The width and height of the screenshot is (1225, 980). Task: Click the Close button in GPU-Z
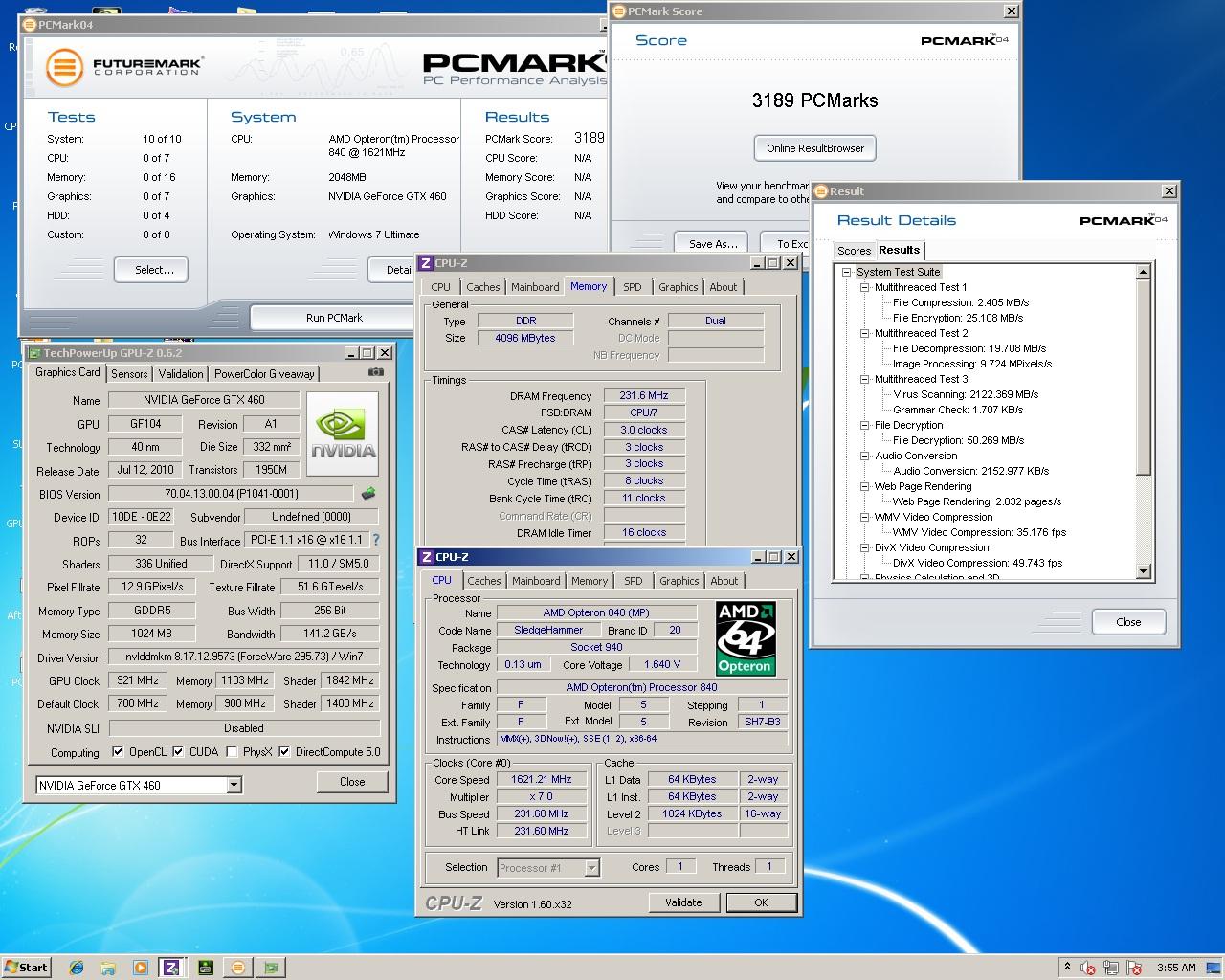coord(352,782)
